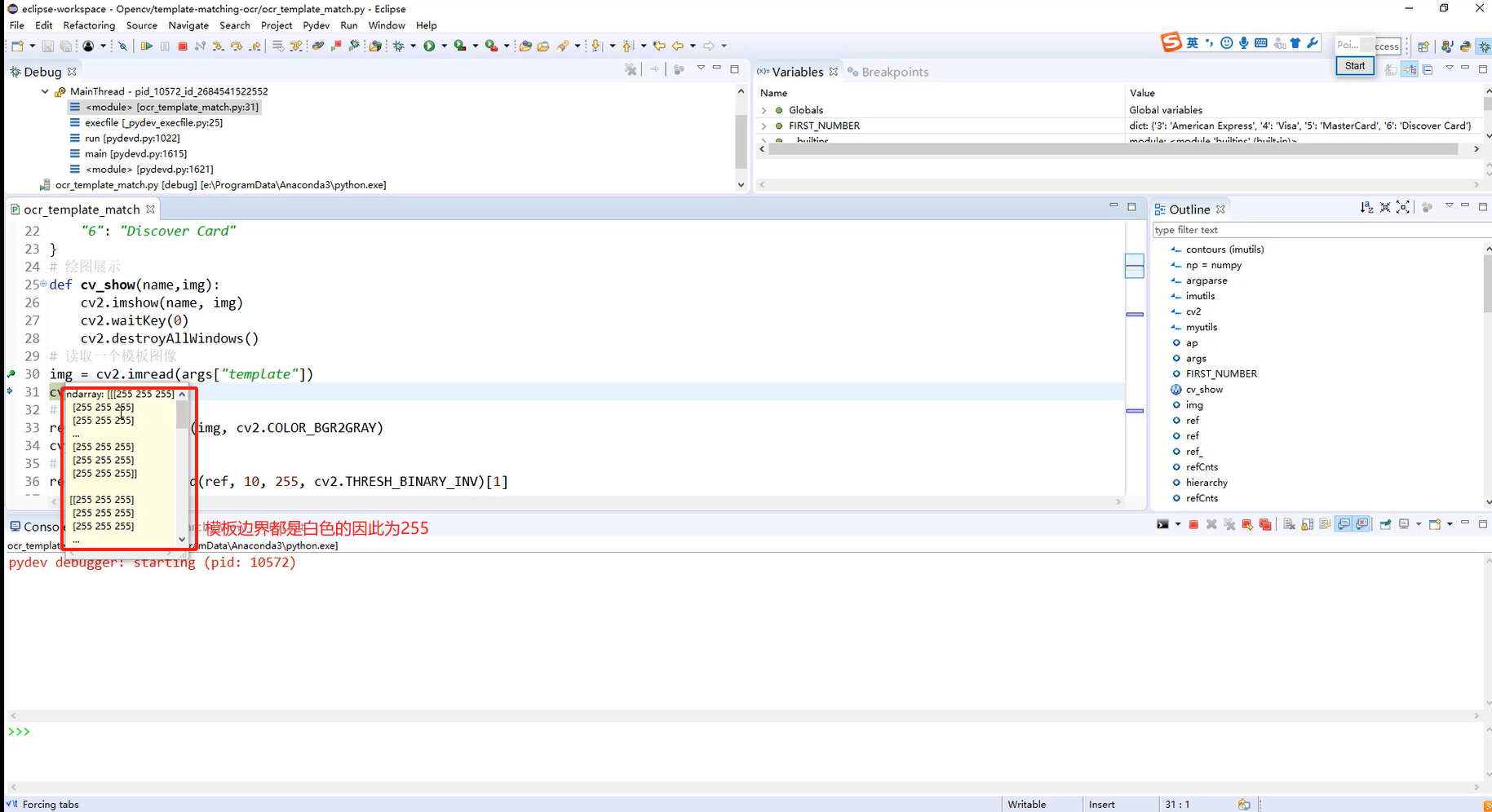
Task: Collapse the cv_show function fold marker
Action: [43, 284]
